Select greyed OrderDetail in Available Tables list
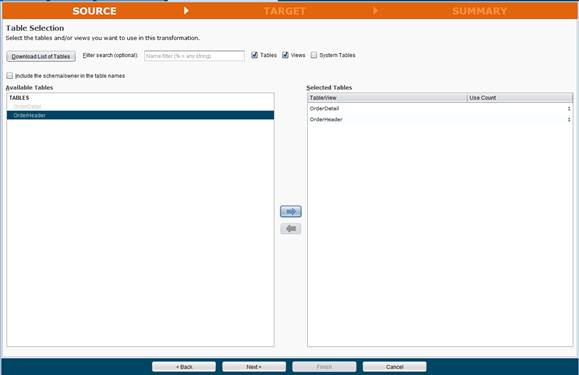 140,106
